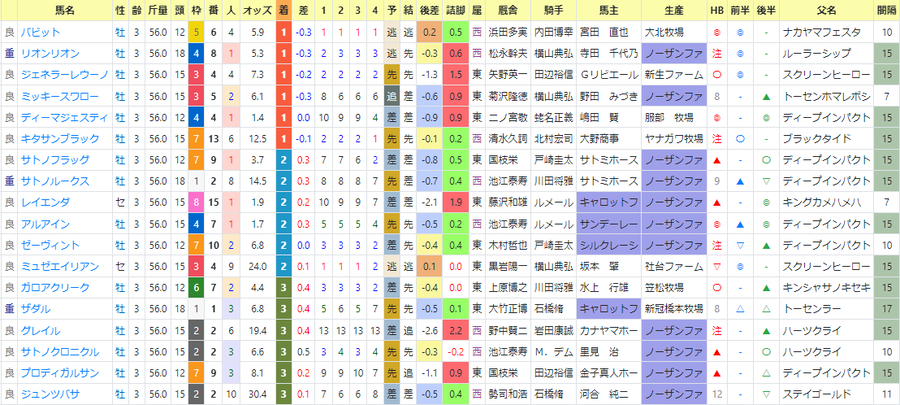Select odds value 12.5
The height and width of the screenshot is (405, 900).
click(257, 139)
